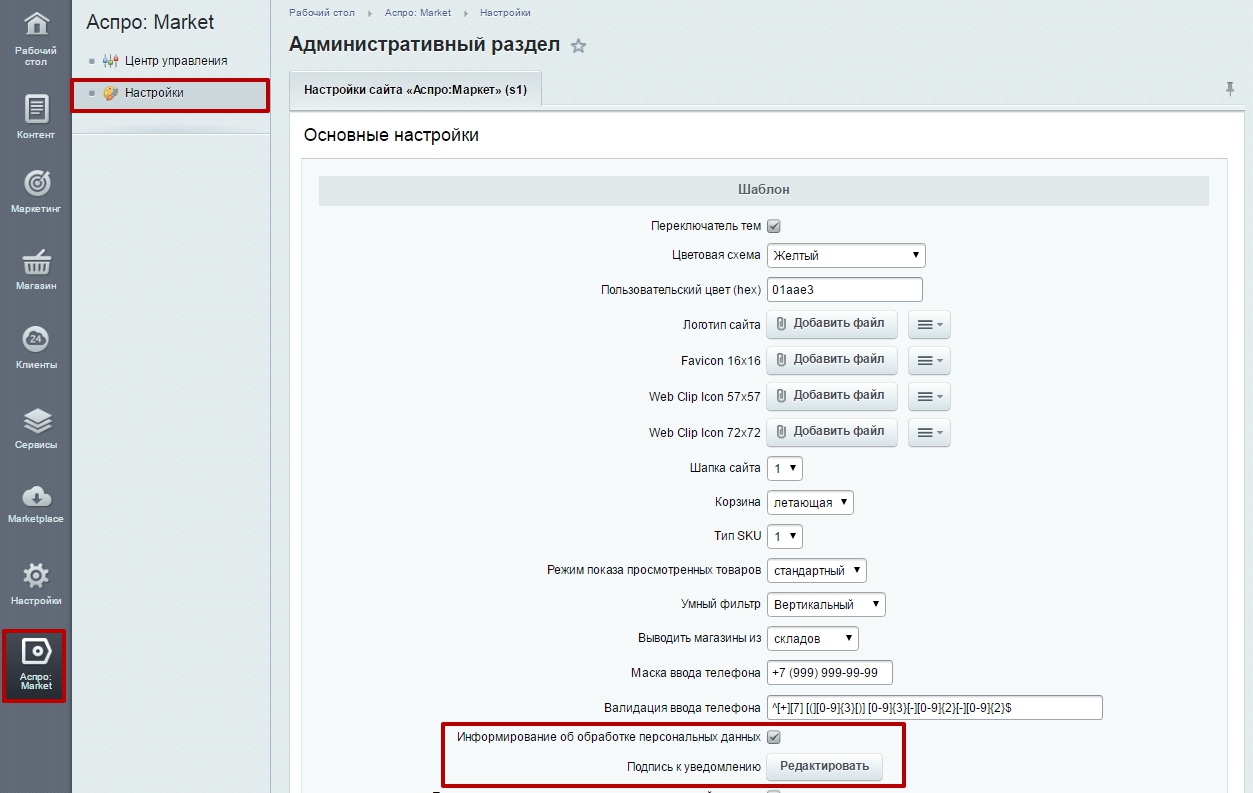Click Аспро: Market breadcrumb link
1253x793 pixels.
pos(418,13)
